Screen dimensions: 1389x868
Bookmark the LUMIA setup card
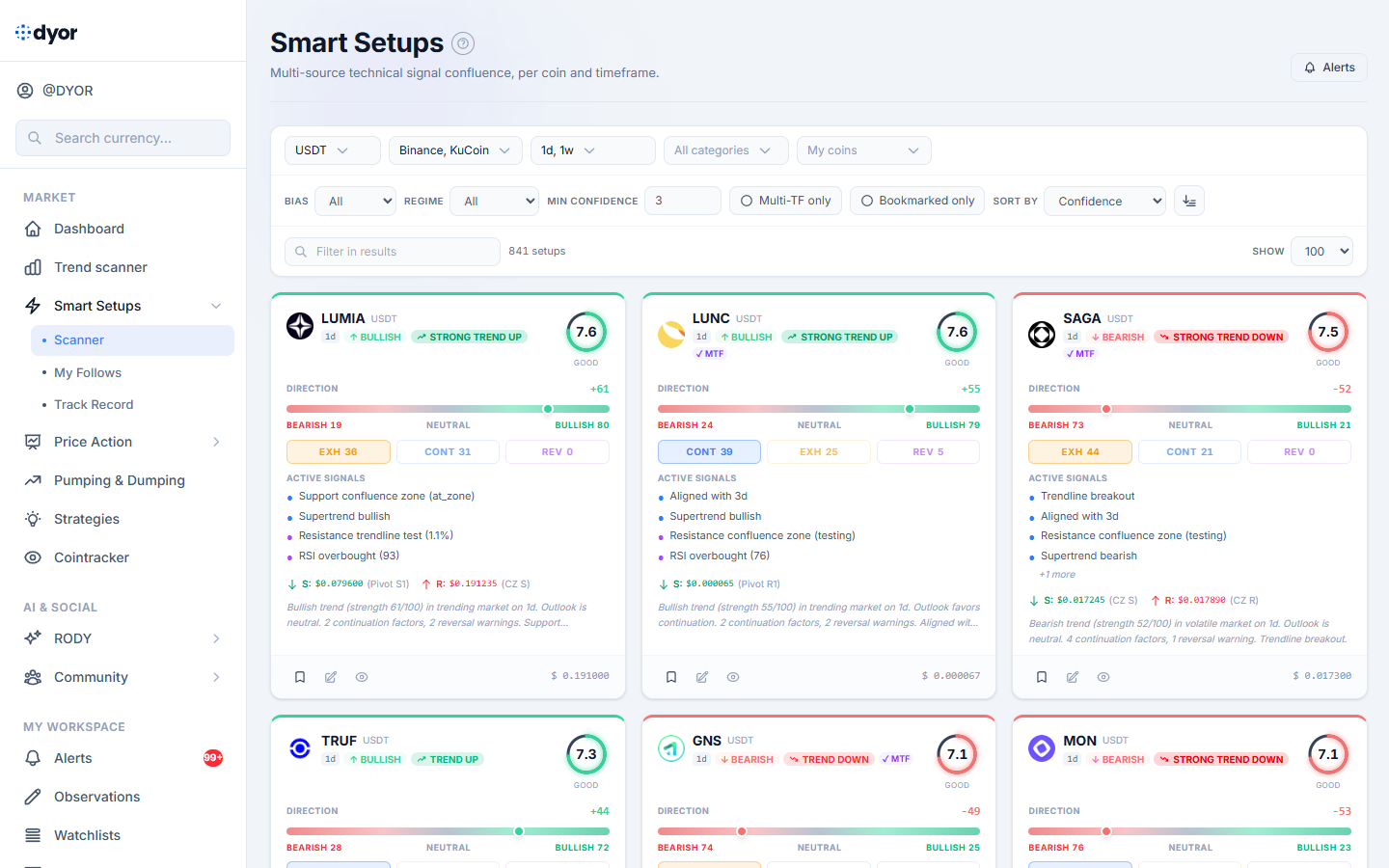300,677
